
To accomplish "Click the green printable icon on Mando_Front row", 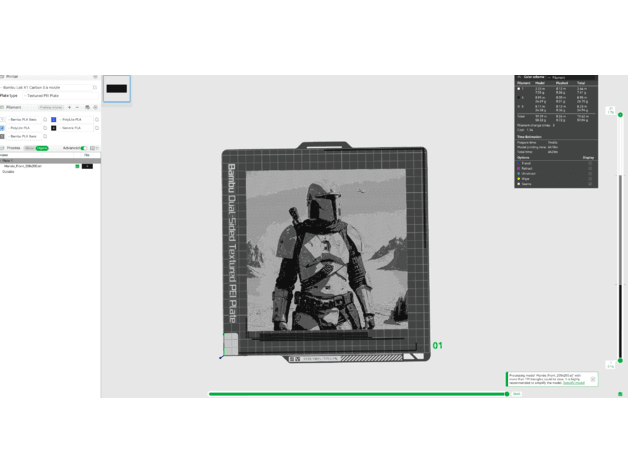I will [x=77, y=166].
